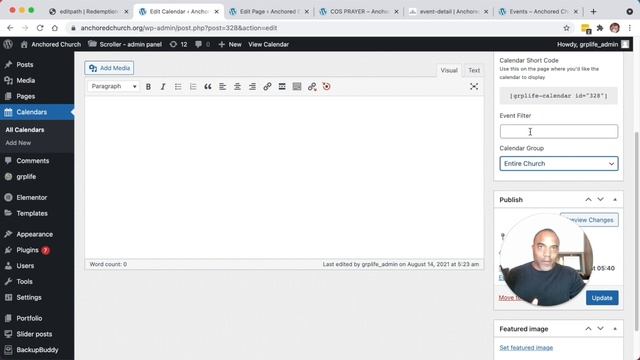Insert a bulleted list
The width and height of the screenshot is (640, 360).
pyautogui.click(x=178, y=87)
